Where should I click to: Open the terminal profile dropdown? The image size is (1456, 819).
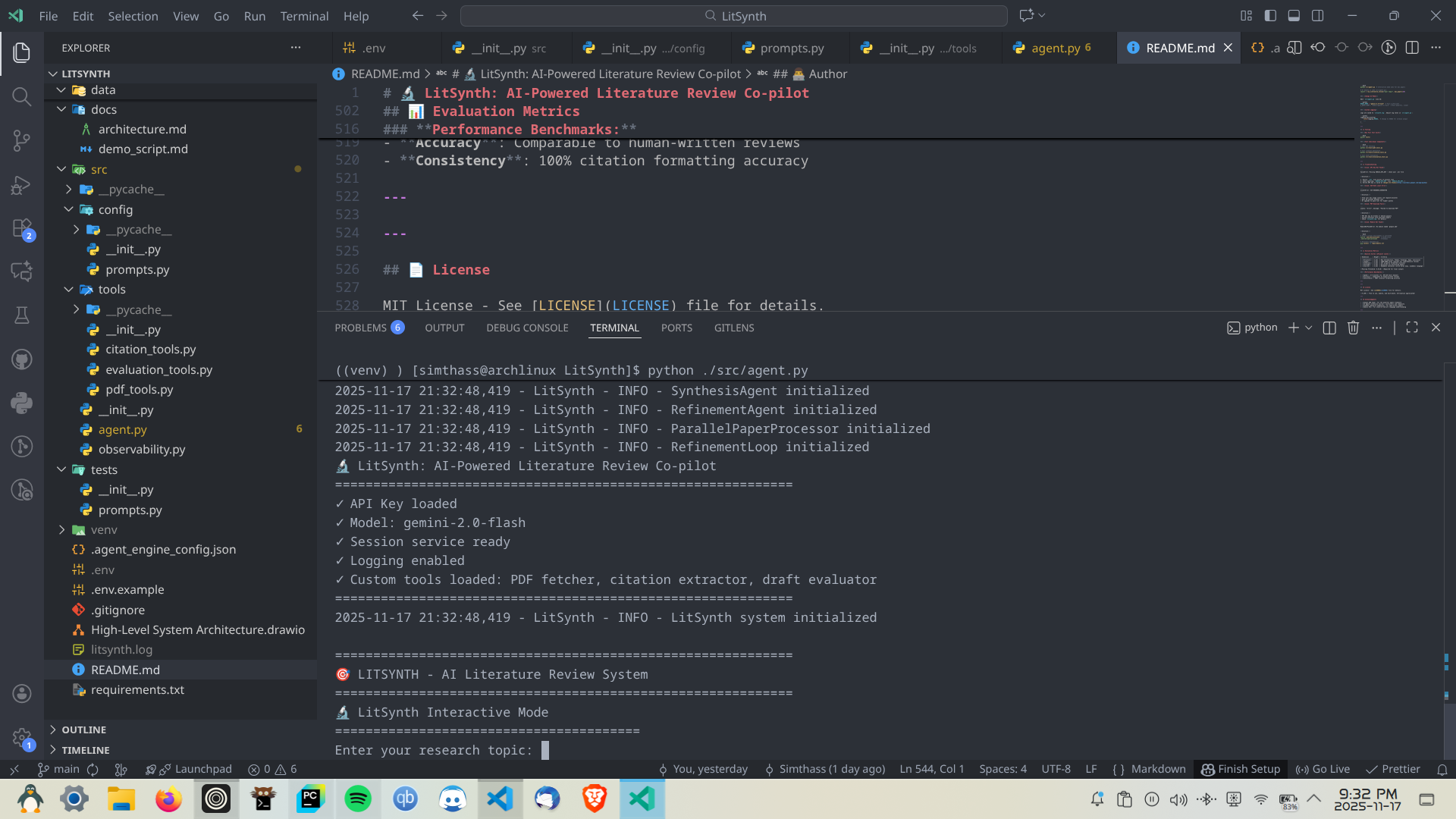click(x=1310, y=328)
